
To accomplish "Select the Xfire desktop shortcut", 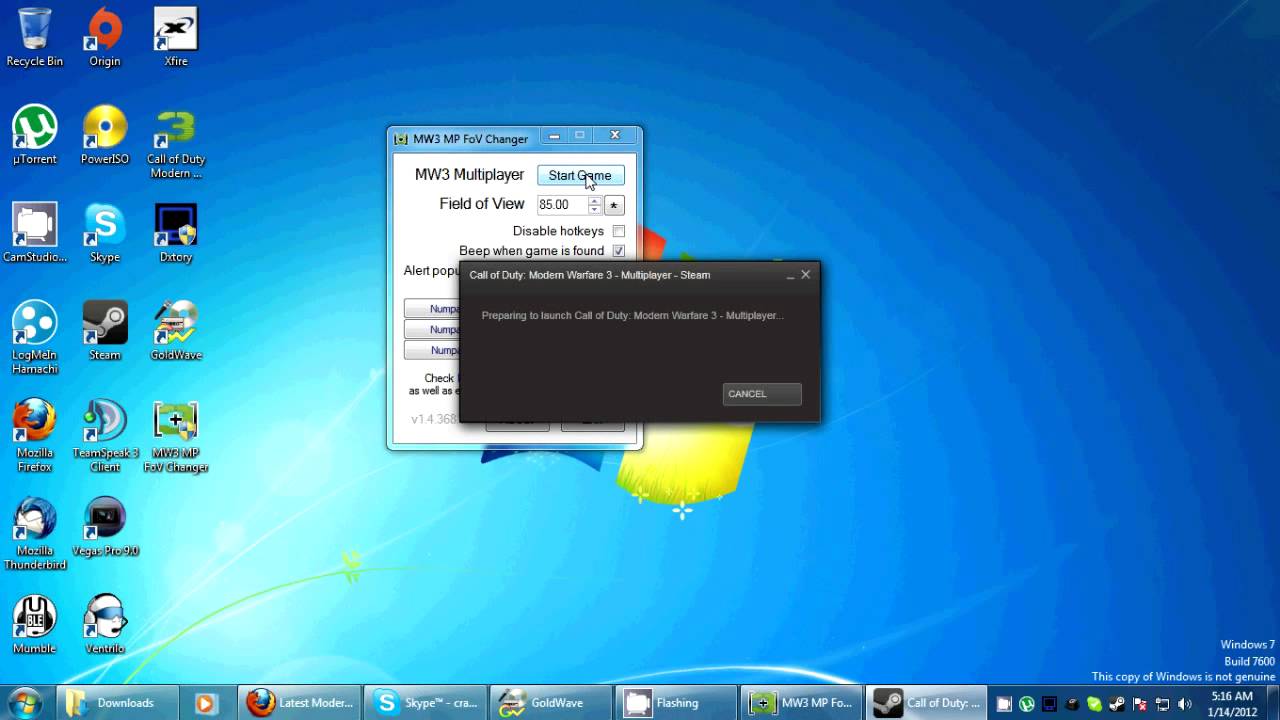I will click(175, 37).
